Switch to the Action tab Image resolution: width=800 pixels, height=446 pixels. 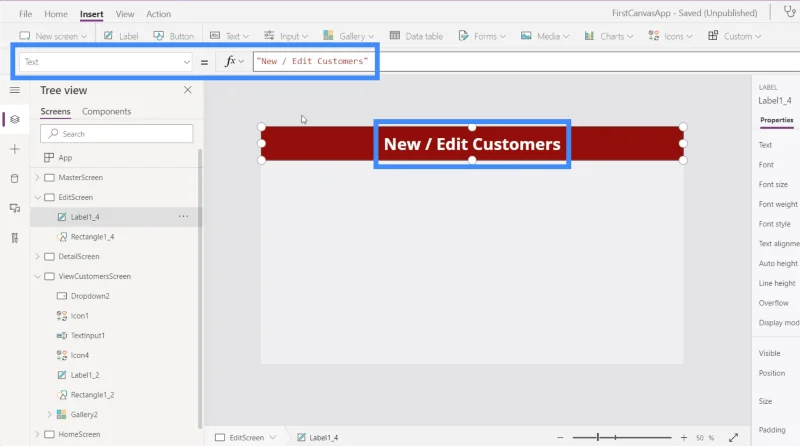click(x=159, y=14)
